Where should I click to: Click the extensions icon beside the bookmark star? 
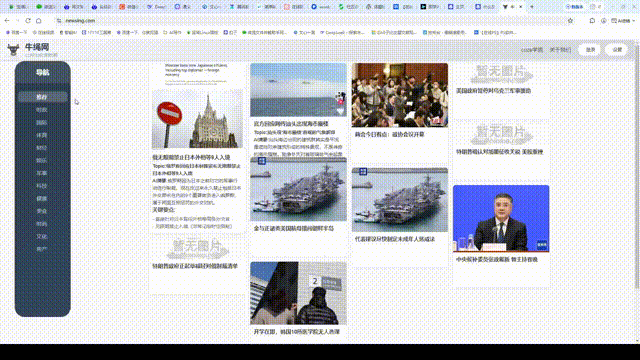coord(592,20)
